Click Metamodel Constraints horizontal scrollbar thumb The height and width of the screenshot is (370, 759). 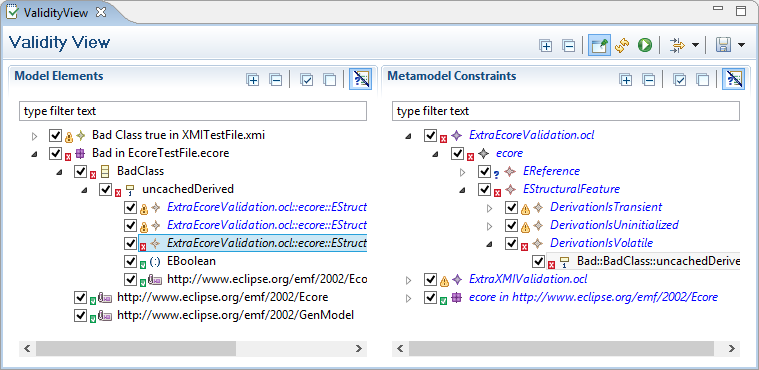561,348
